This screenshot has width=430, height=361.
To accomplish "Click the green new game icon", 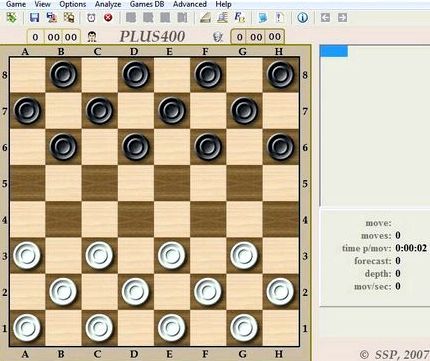I will (x=11, y=17).
